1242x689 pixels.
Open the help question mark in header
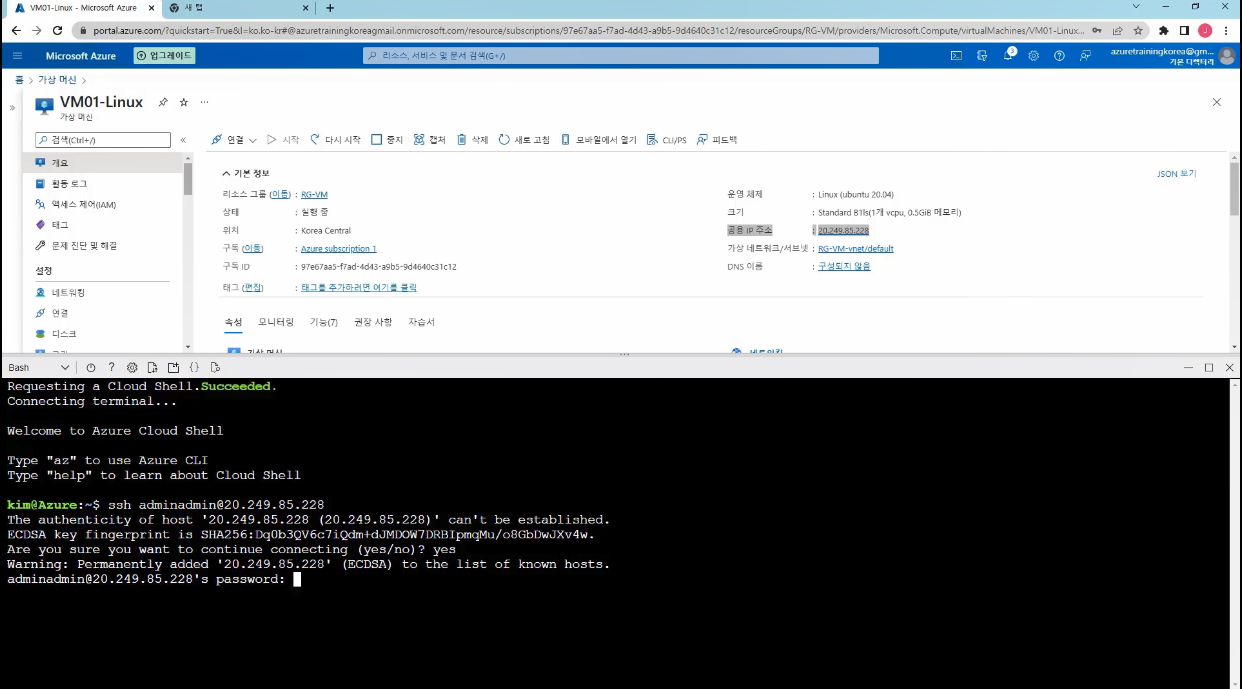1059,56
